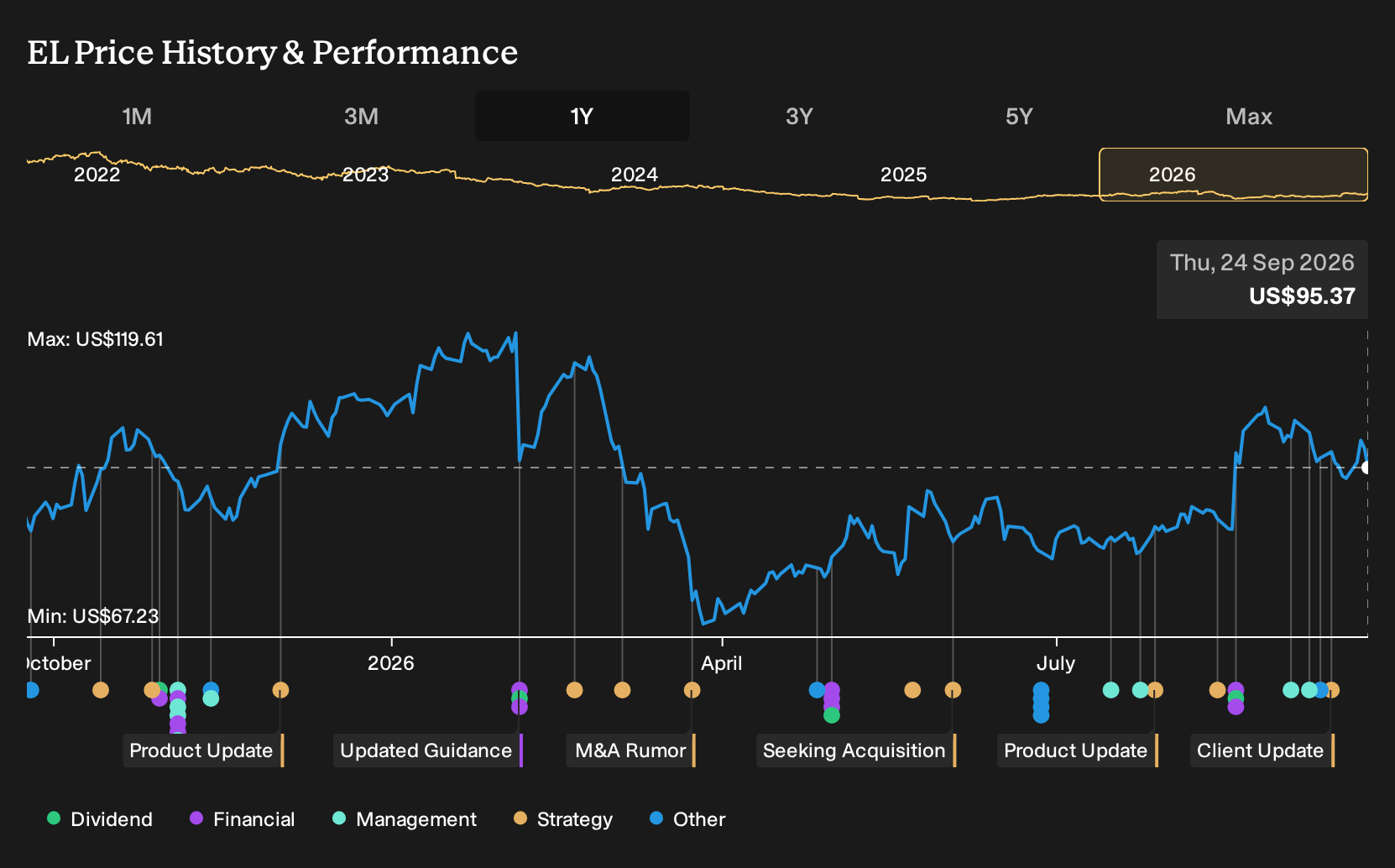Select the 1Y range tab

click(x=583, y=116)
